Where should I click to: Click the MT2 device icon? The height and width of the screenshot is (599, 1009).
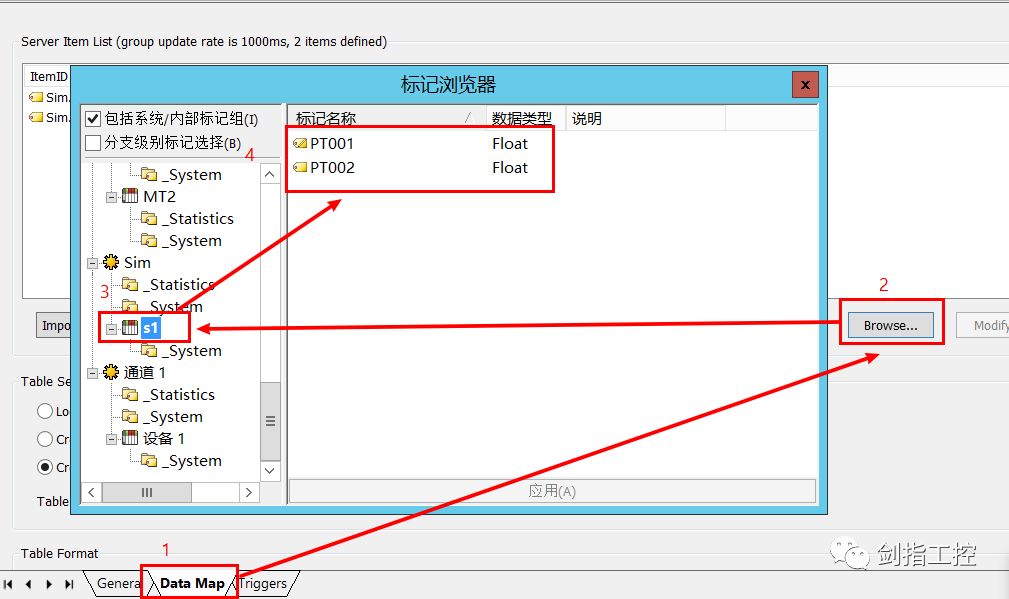click(x=130, y=196)
